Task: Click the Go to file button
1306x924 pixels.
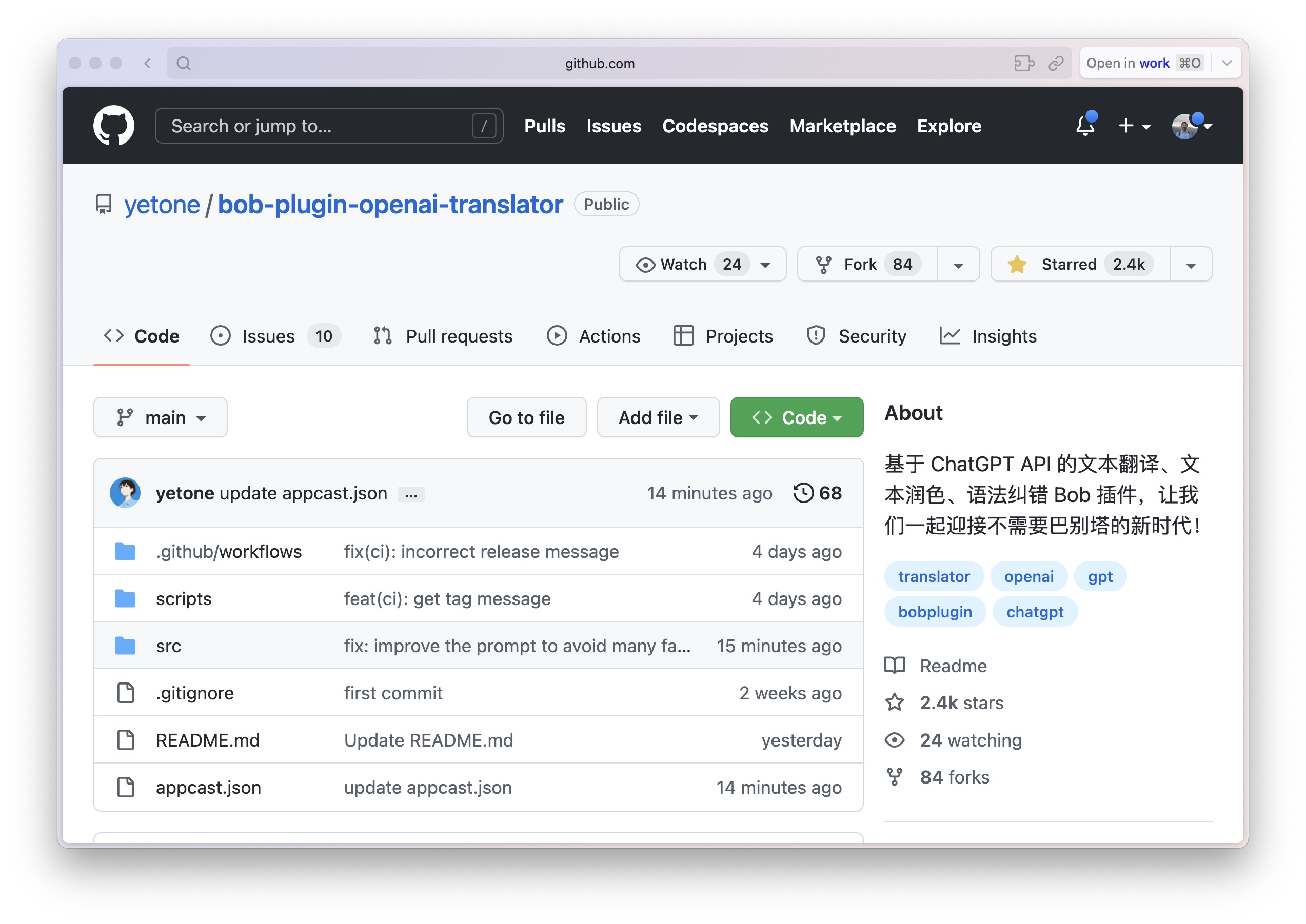Action: [526, 417]
